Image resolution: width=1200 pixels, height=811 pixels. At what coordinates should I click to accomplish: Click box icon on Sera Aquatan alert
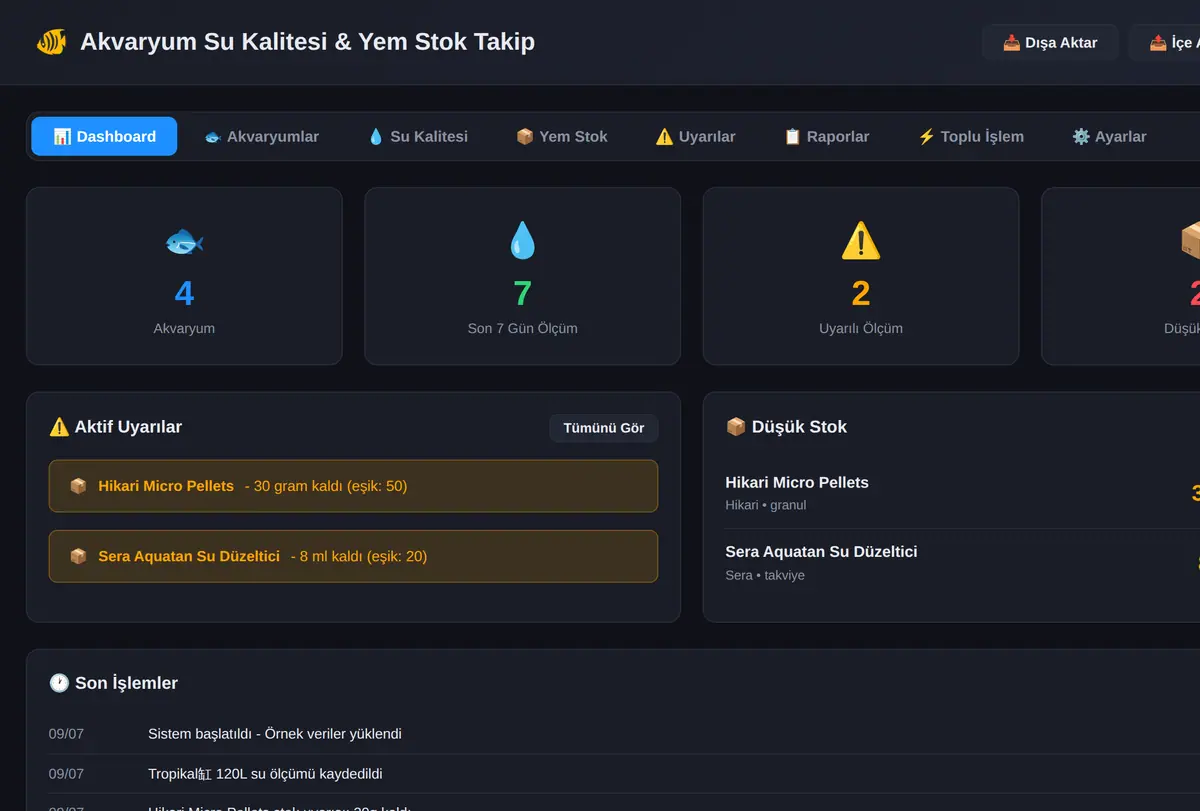tap(78, 556)
